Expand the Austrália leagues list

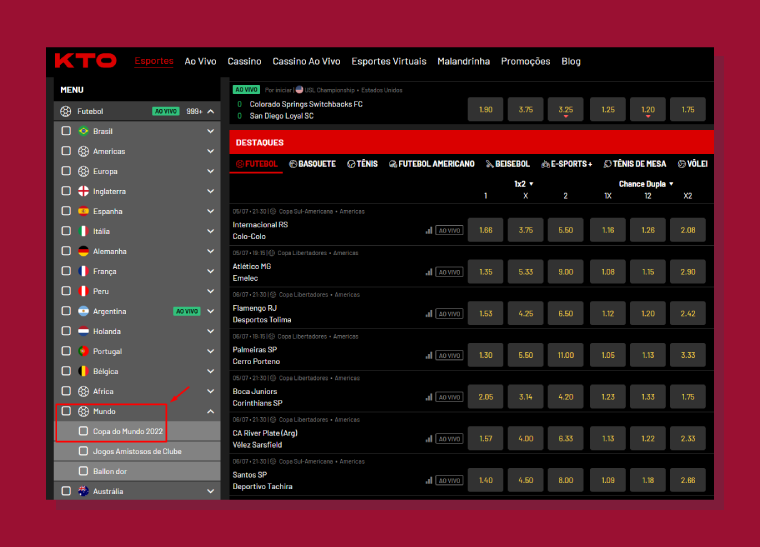click(211, 491)
